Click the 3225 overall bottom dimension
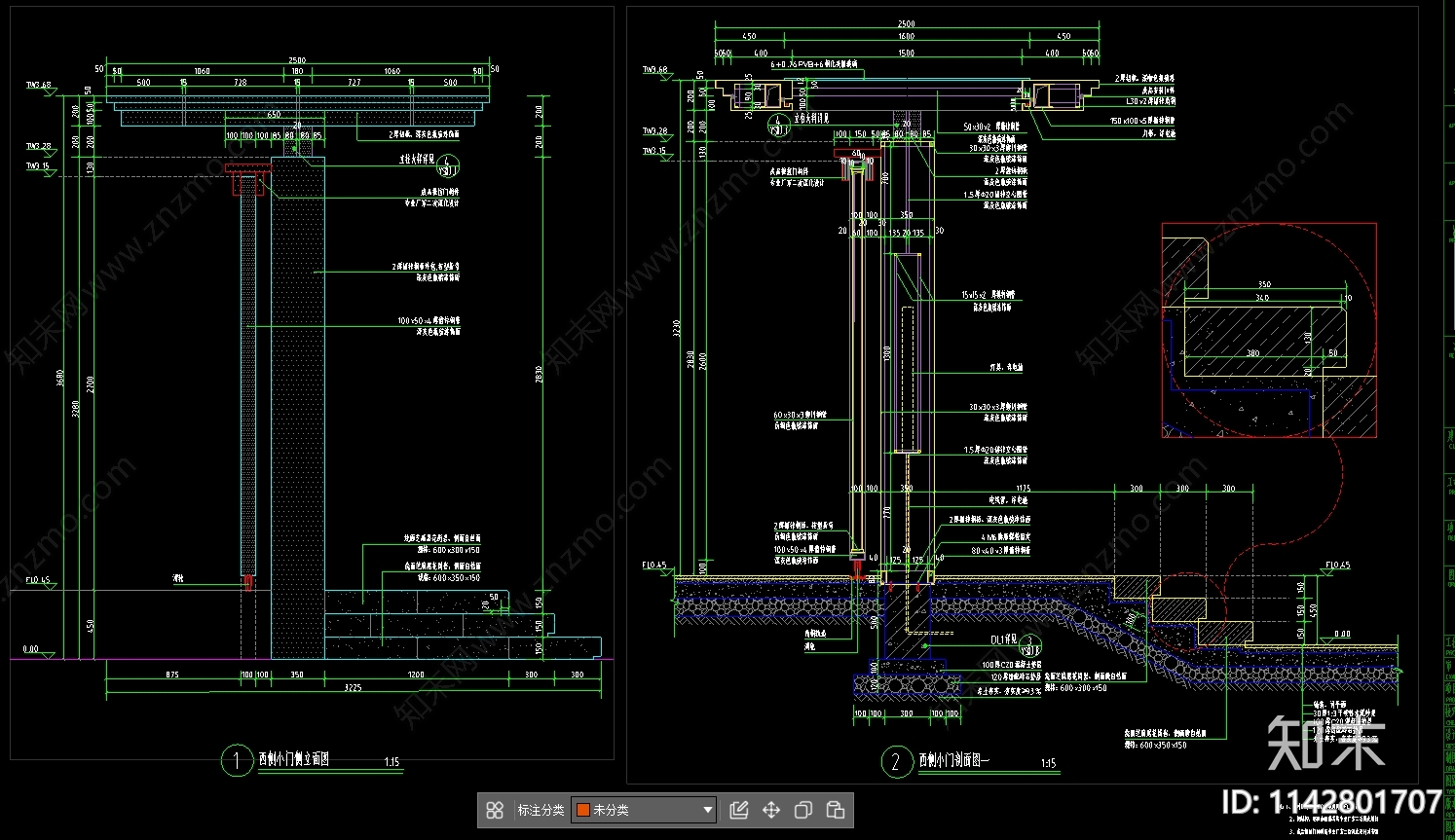Viewport: 1455px width, 840px height. 353,688
